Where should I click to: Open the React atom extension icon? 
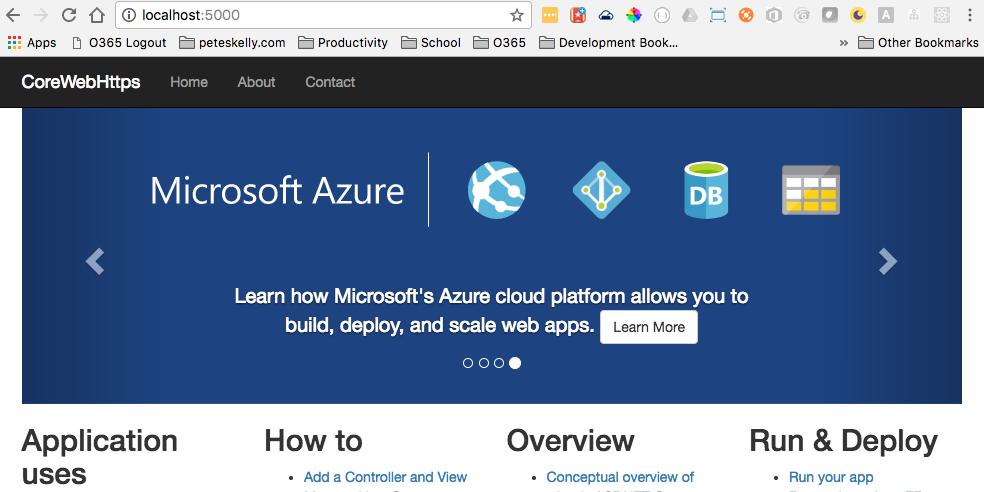pos(941,15)
